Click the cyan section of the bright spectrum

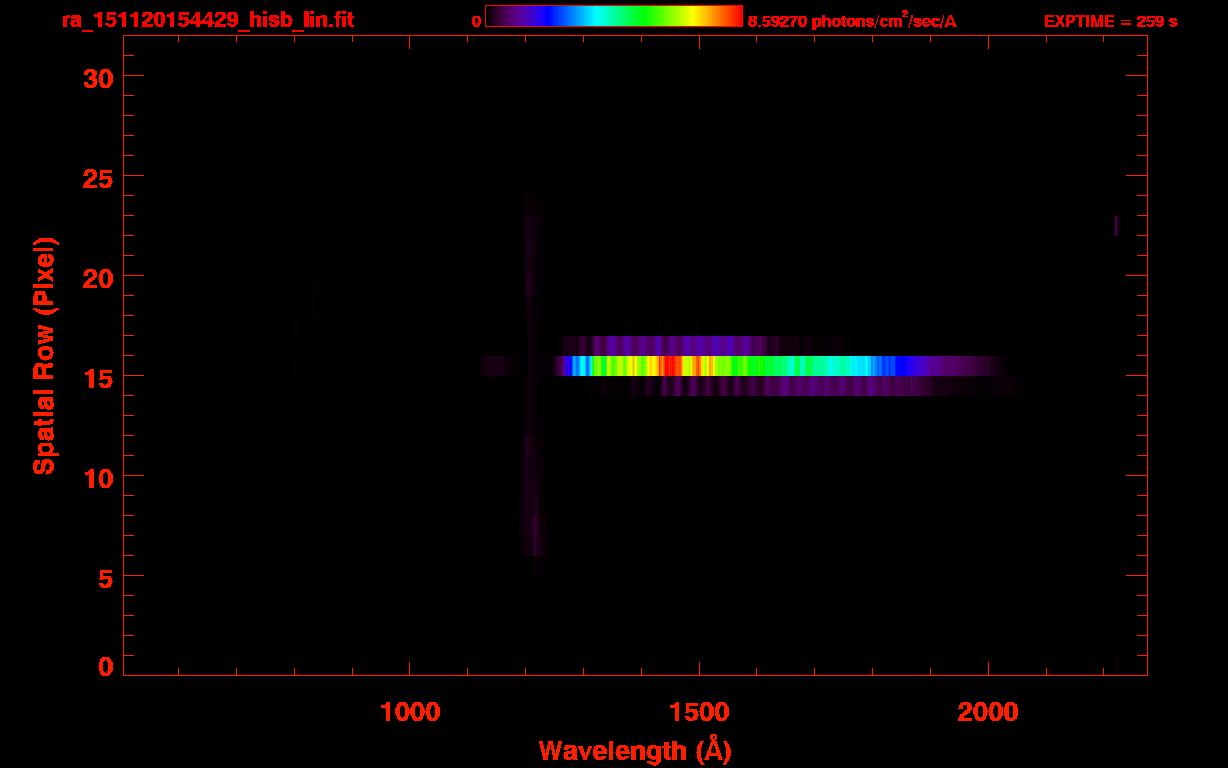point(860,366)
